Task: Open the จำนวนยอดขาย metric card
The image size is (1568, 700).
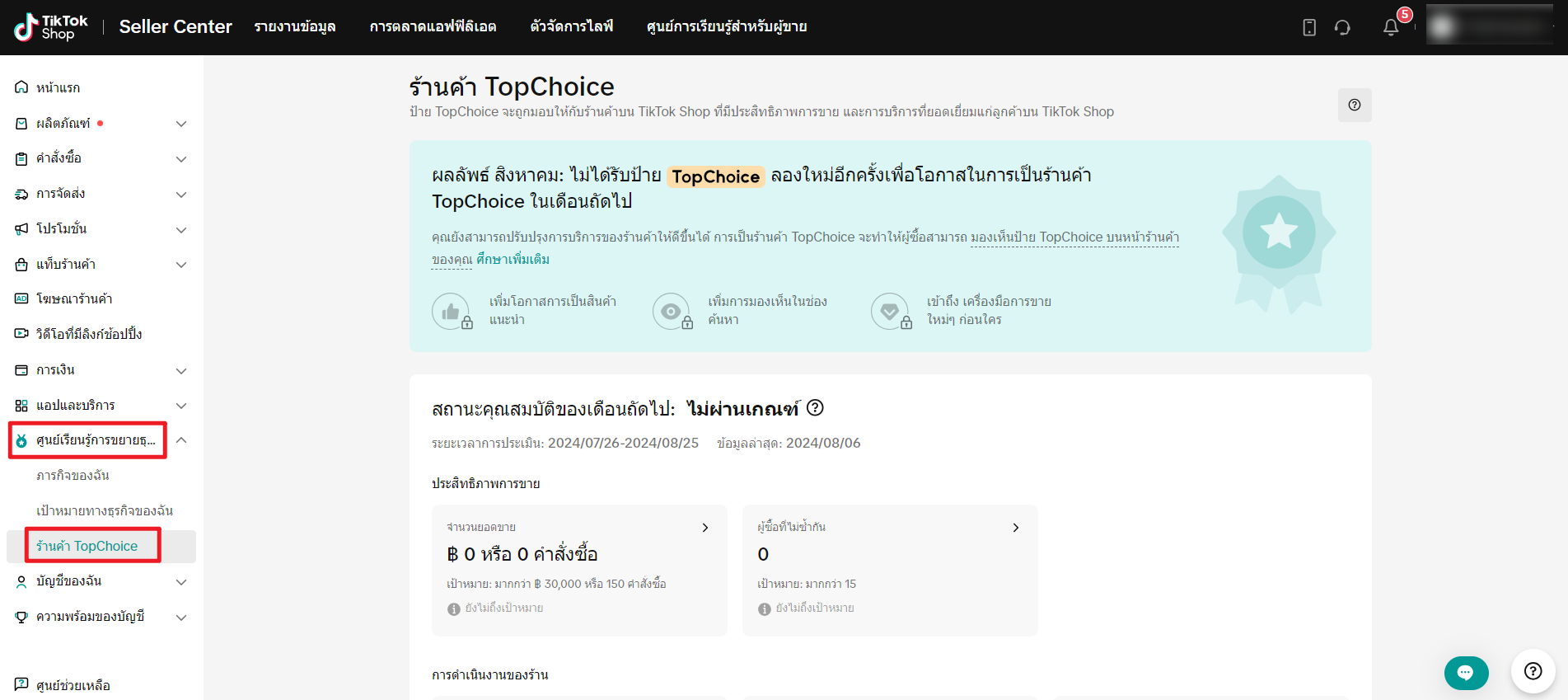Action: point(578,569)
